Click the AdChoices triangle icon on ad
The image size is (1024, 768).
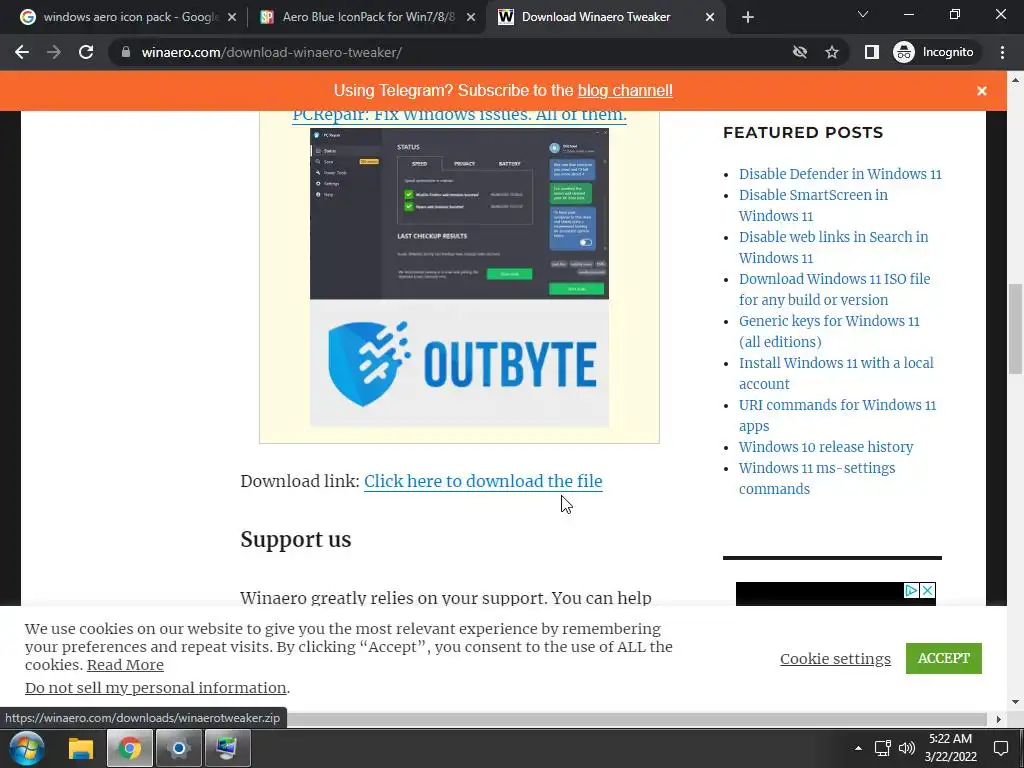click(x=911, y=590)
